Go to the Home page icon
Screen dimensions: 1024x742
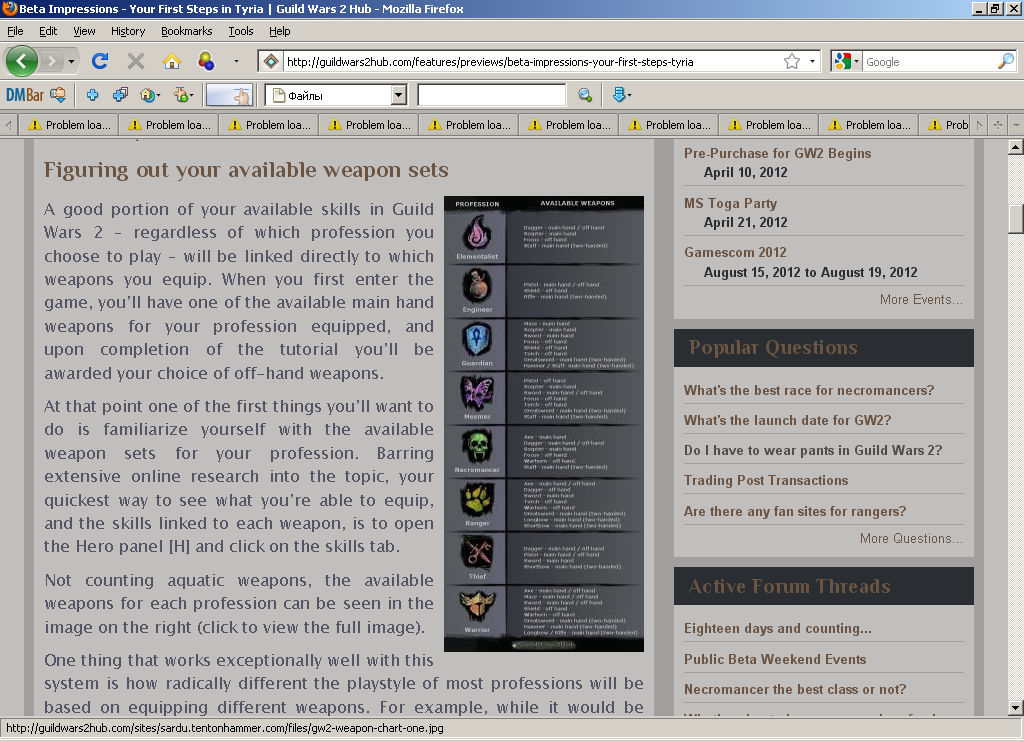pos(172,61)
